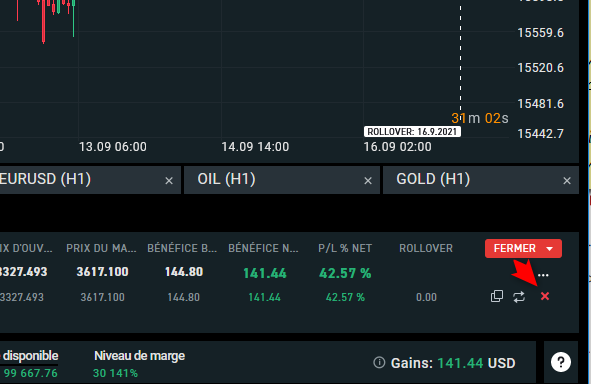Sort by PRIX DU MA... column header
Image resolution: width=591 pixels, height=384 pixels.
(101, 248)
